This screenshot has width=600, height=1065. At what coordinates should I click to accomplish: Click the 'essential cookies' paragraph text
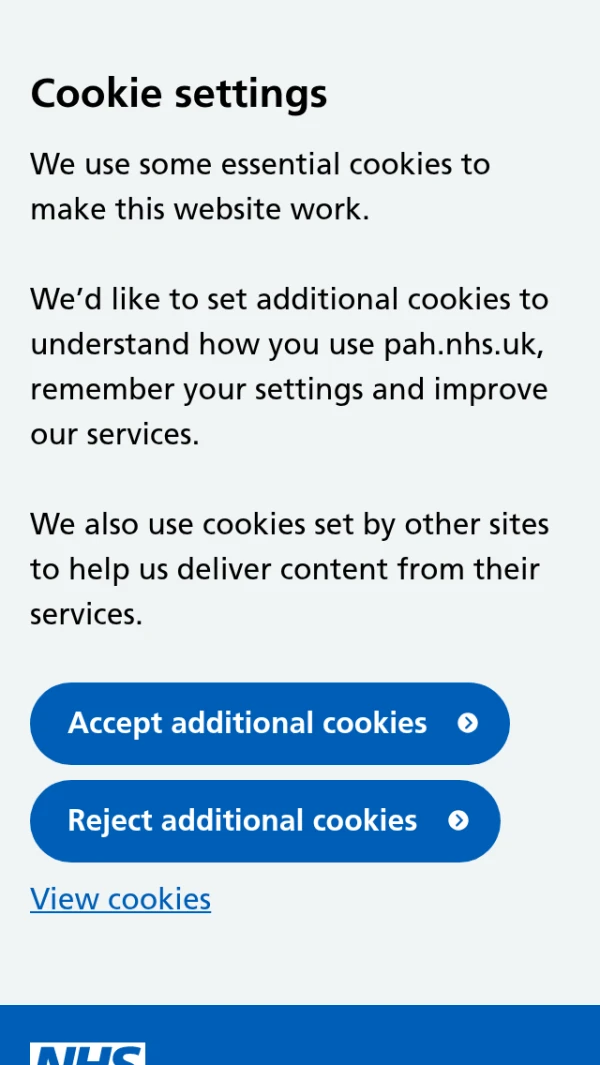(x=260, y=164)
